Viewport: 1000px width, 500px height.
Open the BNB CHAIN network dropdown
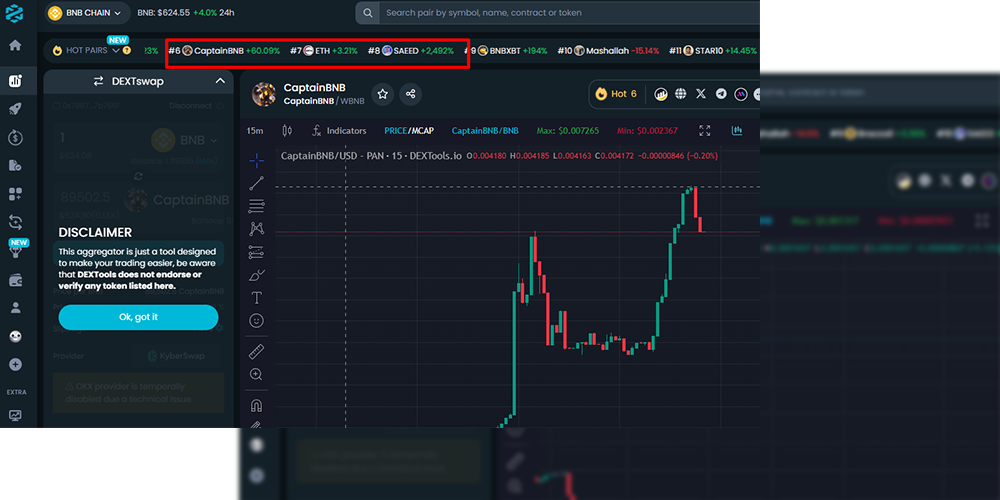point(87,13)
